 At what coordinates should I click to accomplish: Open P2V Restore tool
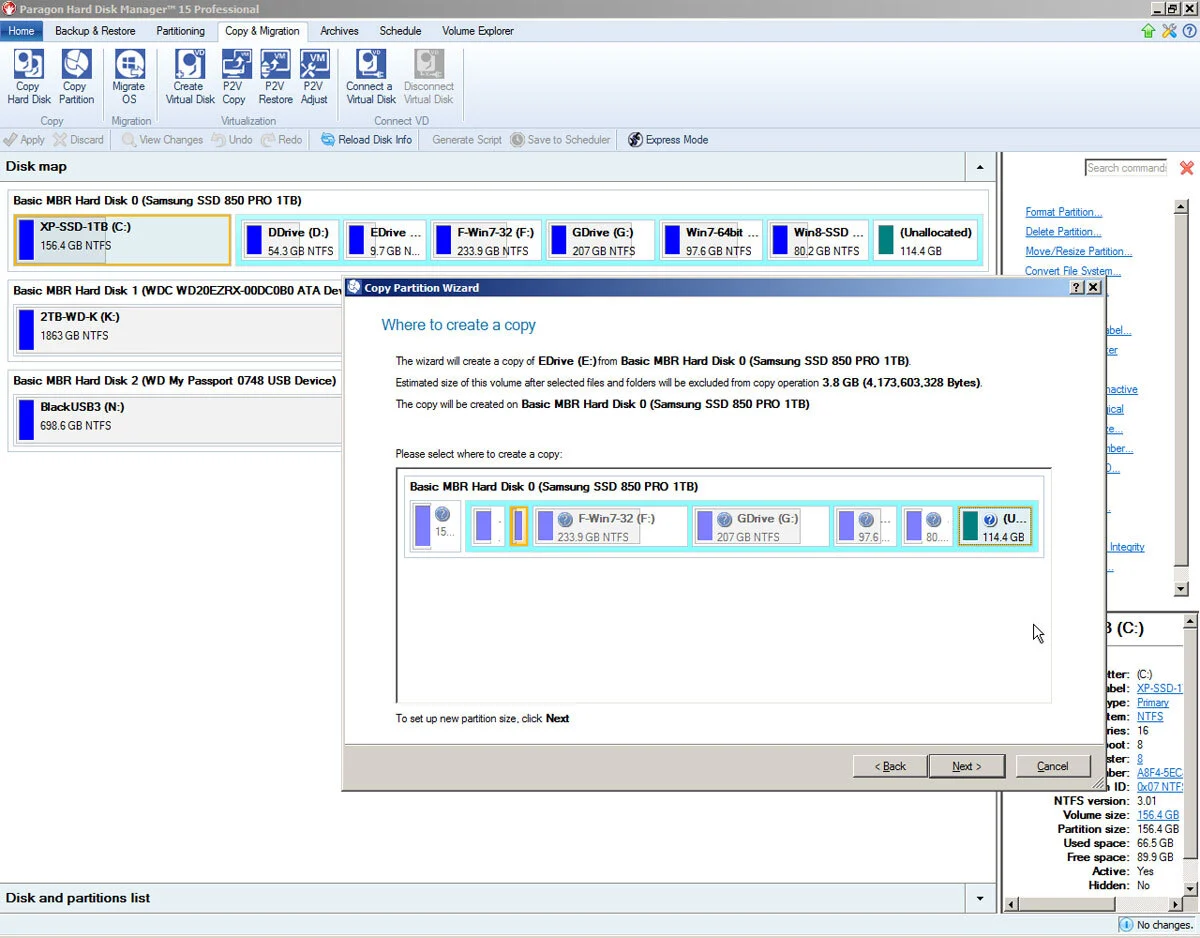coord(275,77)
